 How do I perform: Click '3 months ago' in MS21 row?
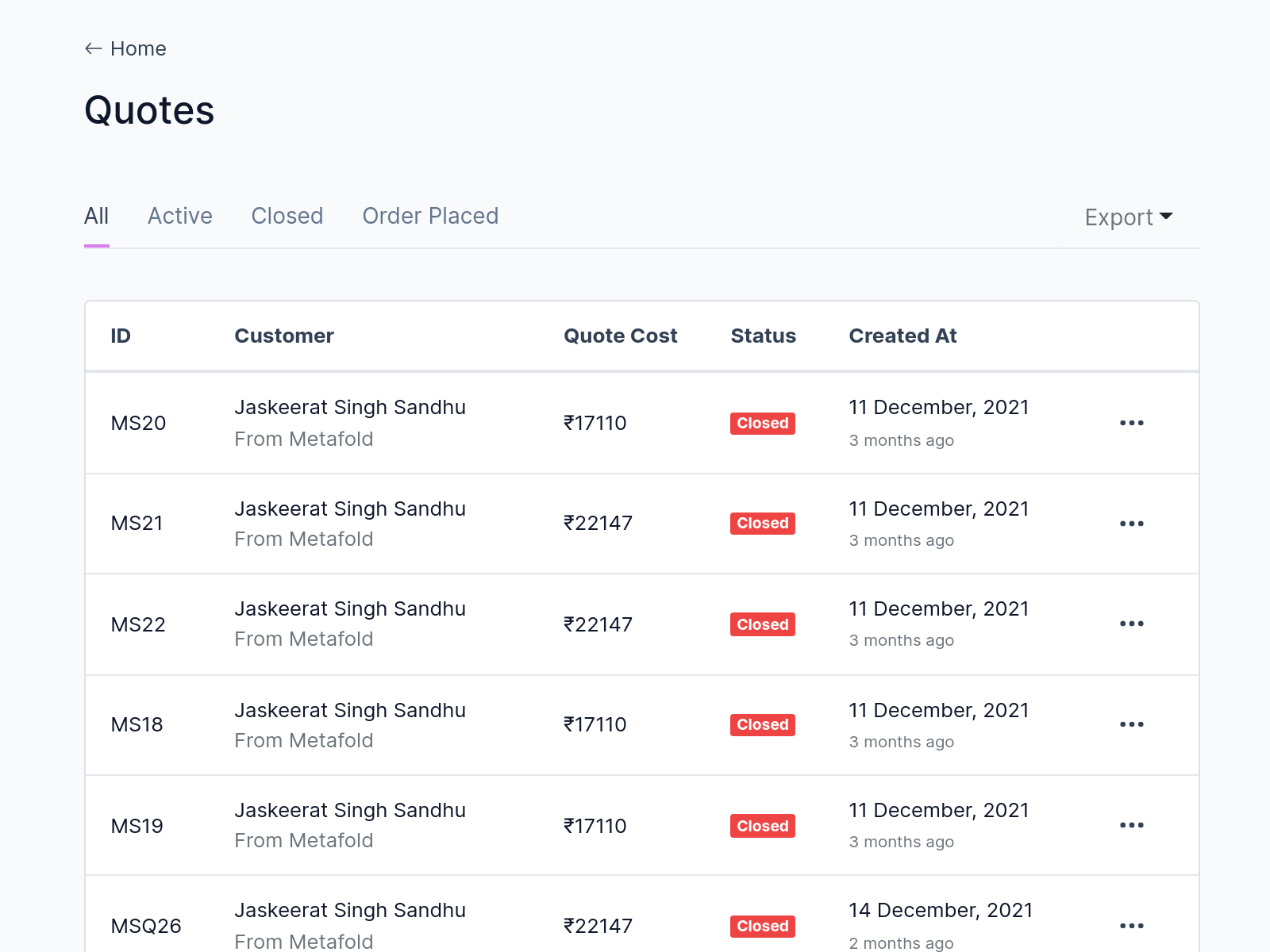pos(902,540)
